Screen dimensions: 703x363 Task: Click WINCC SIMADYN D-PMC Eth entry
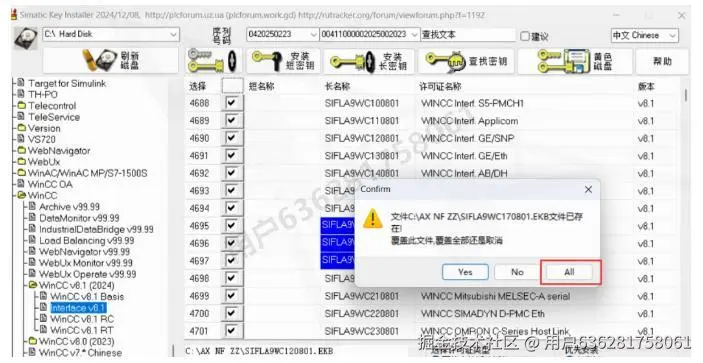483,314
